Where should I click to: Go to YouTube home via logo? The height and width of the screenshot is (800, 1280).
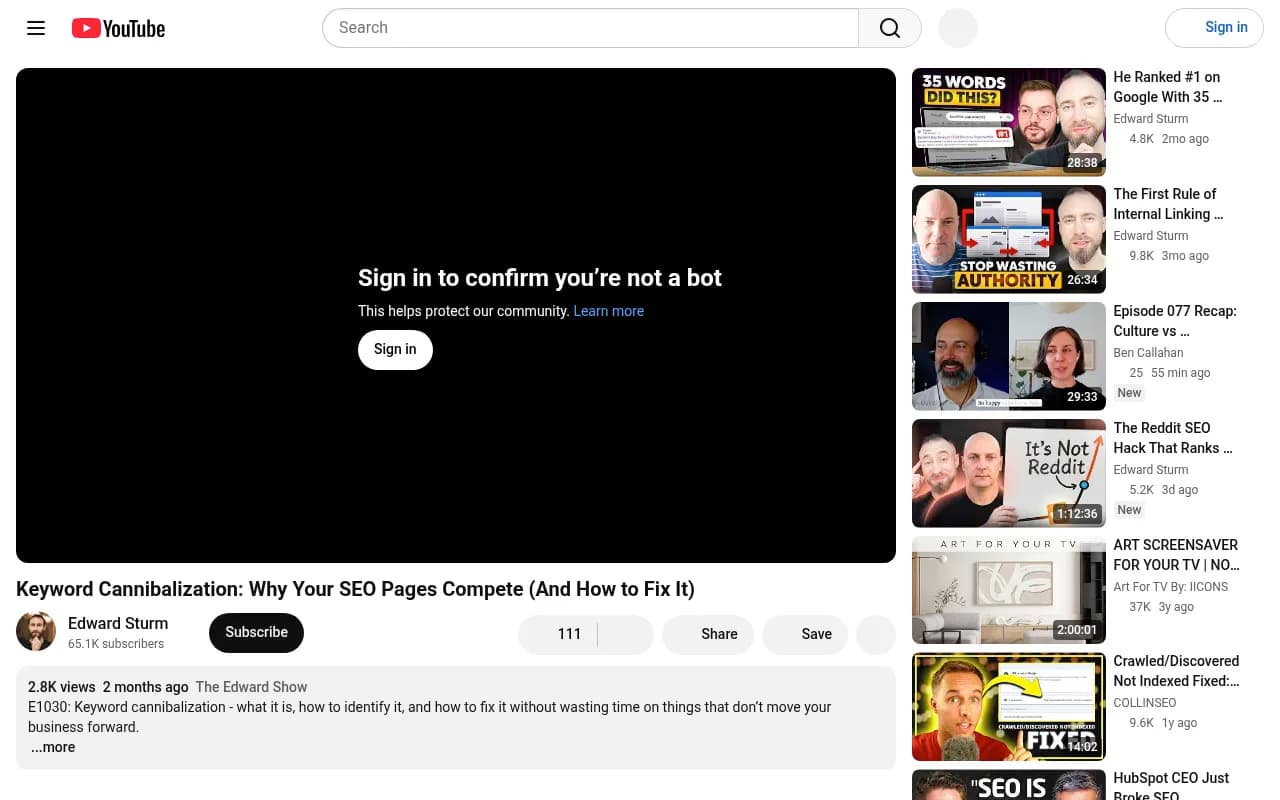coord(118,28)
